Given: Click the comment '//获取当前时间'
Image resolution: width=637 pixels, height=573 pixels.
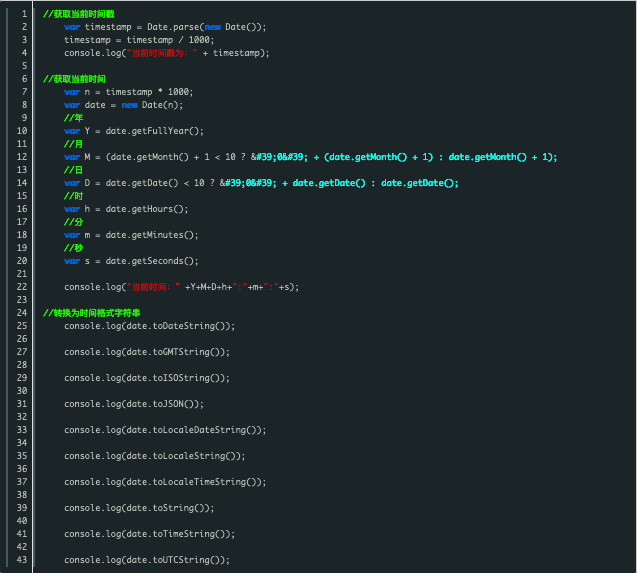Looking at the screenshot, I should click(x=74, y=79).
